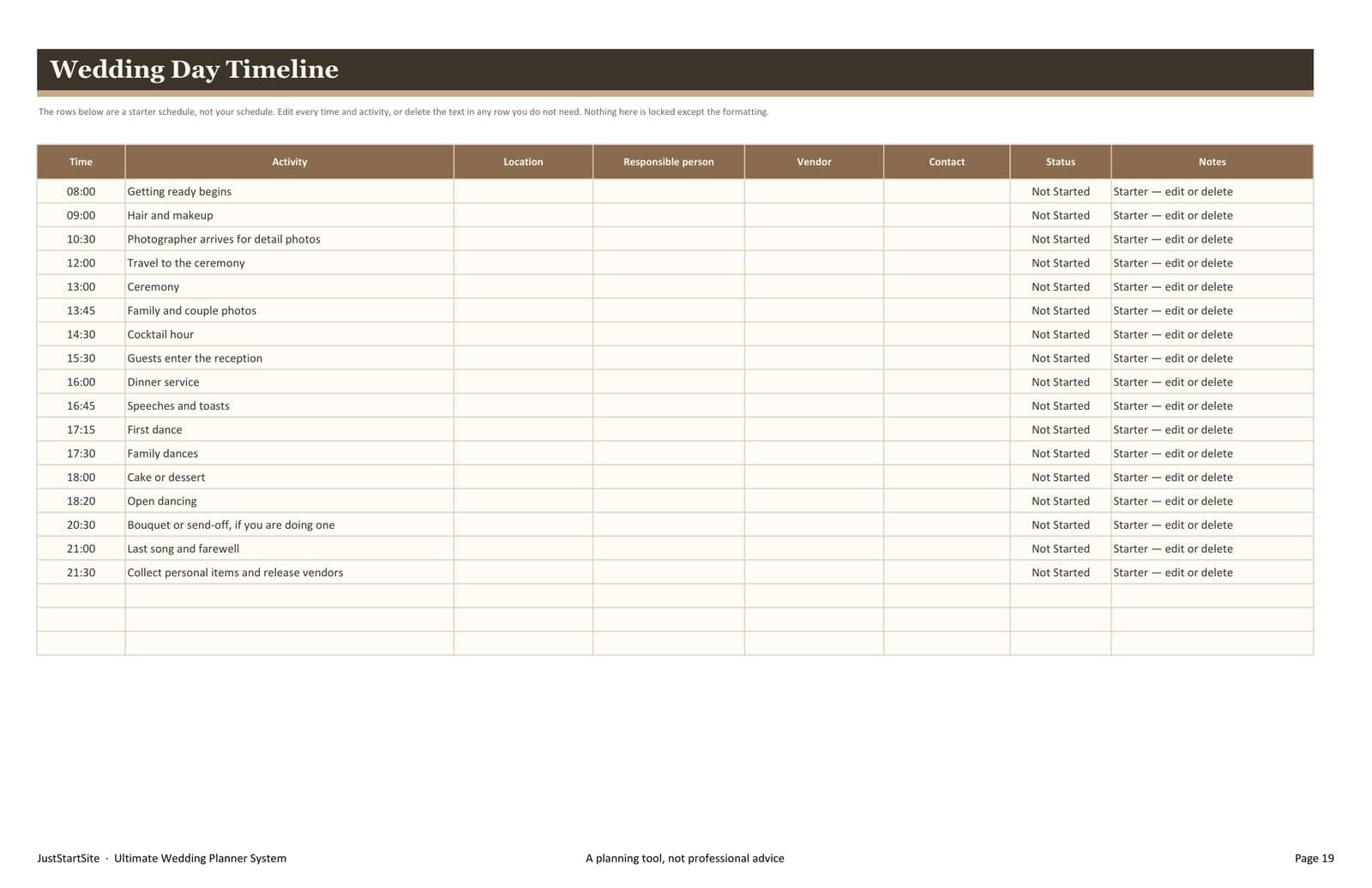The image size is (1372, 888).
Task: Select Collect personal items and release vendors
Action: pyautogui.click(x=289, y=573)
